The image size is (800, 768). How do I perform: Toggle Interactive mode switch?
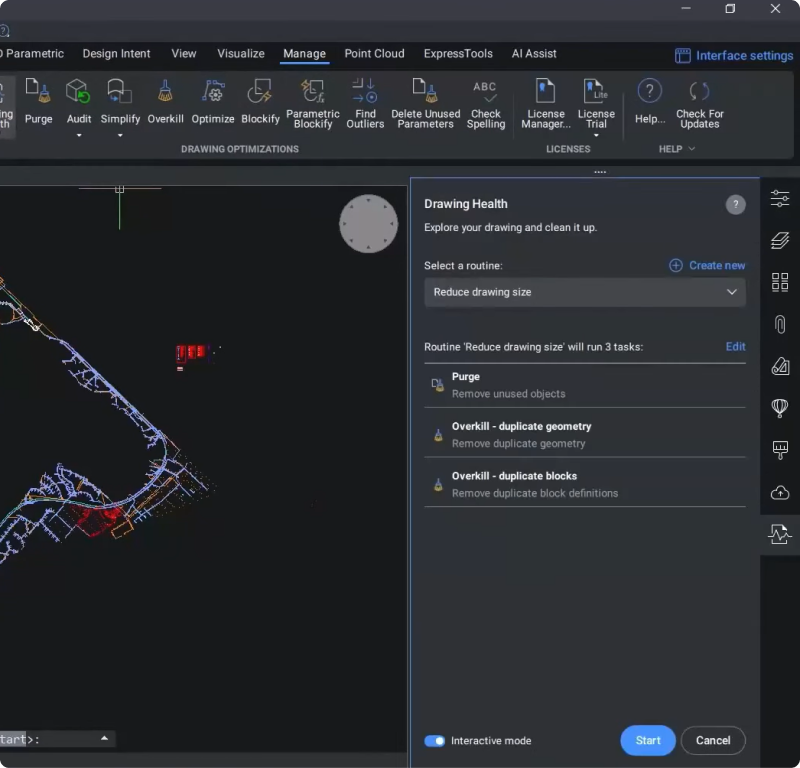[x=435, y=741]
